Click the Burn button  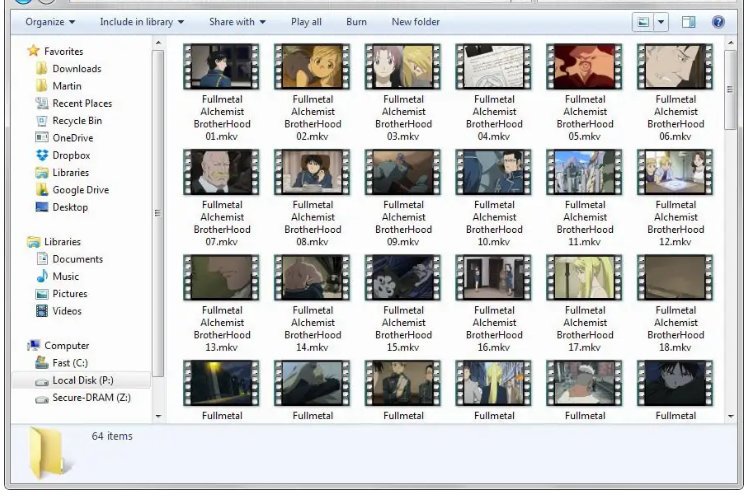click(x=356, y=22)
